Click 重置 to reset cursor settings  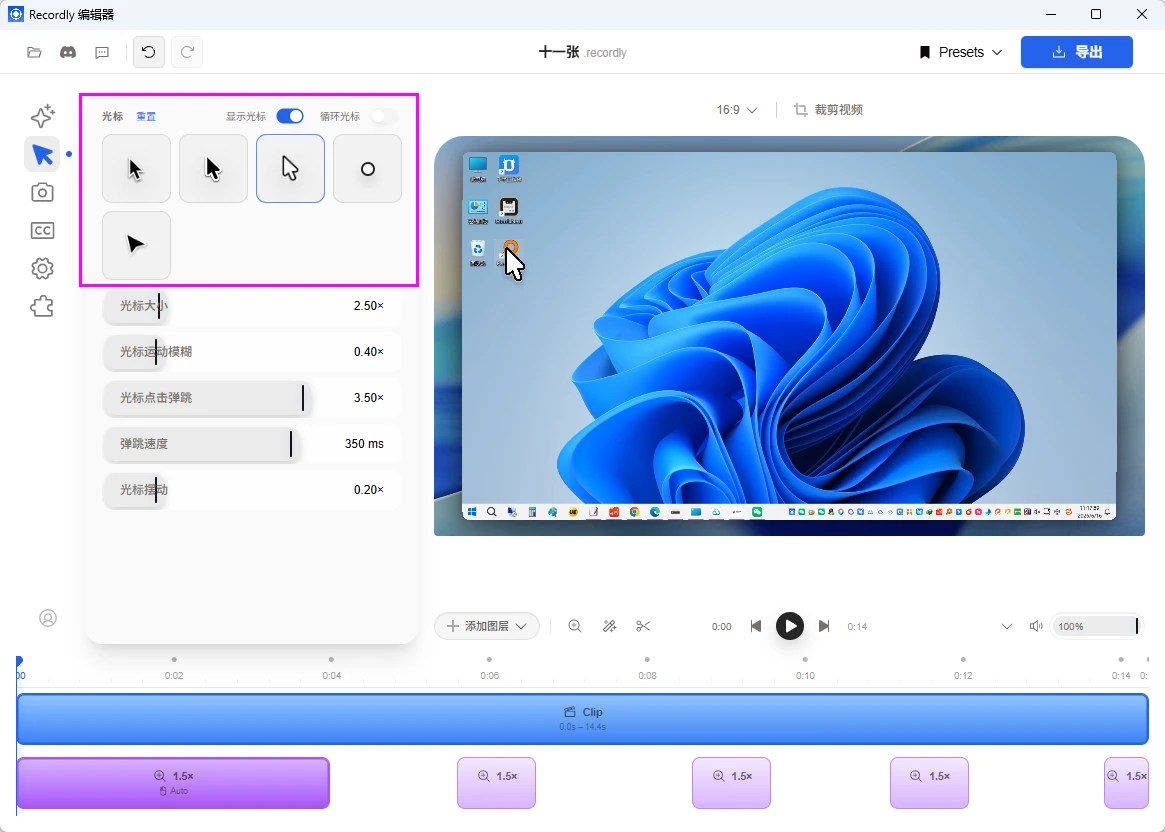click(146, 117)
